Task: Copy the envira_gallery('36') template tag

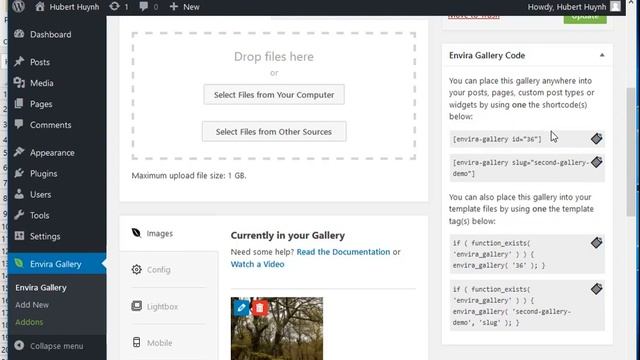Action: coord(596,242)
